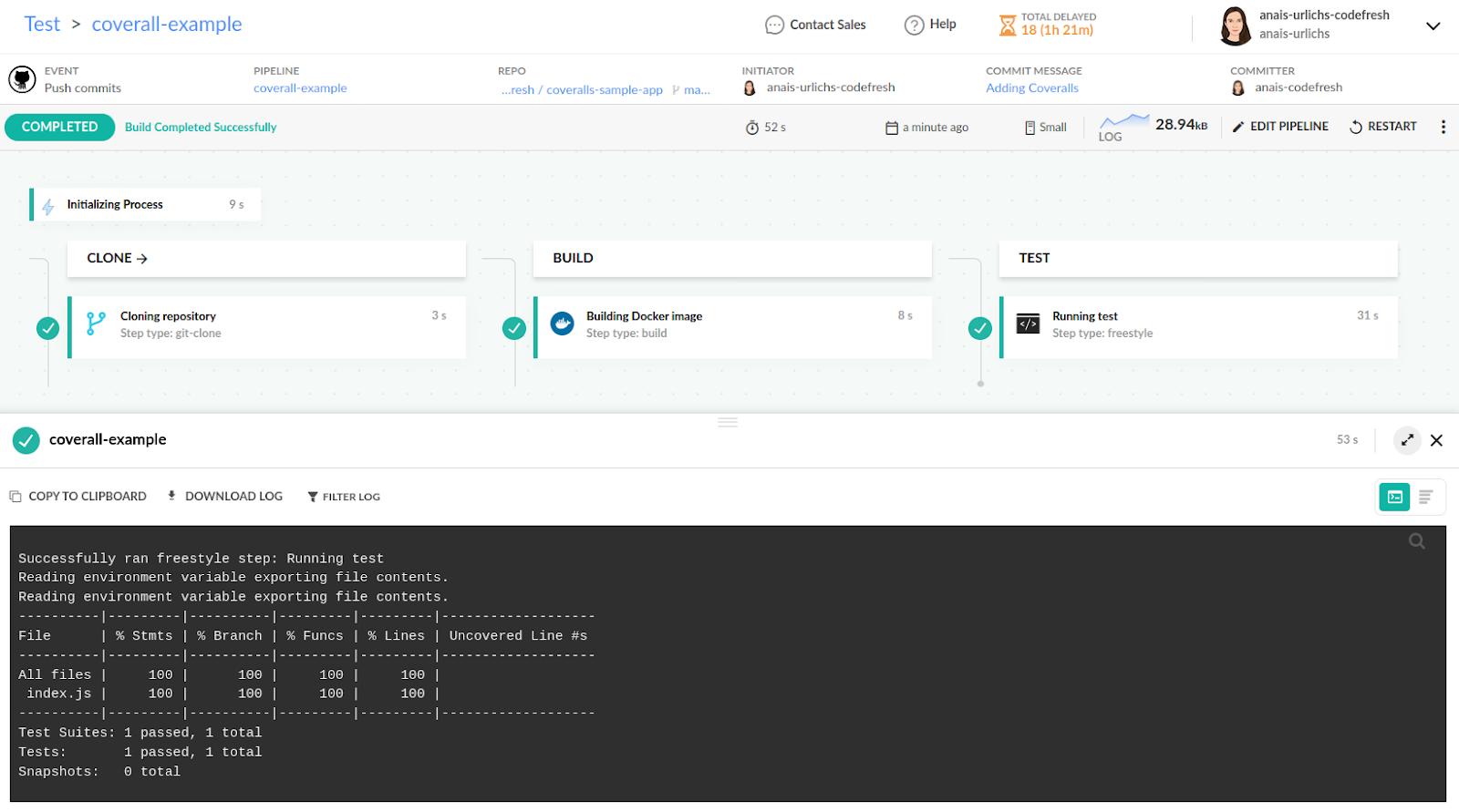Click the coverall-example log success checkmark
1459x812 pixels.
tap(26, 440)
